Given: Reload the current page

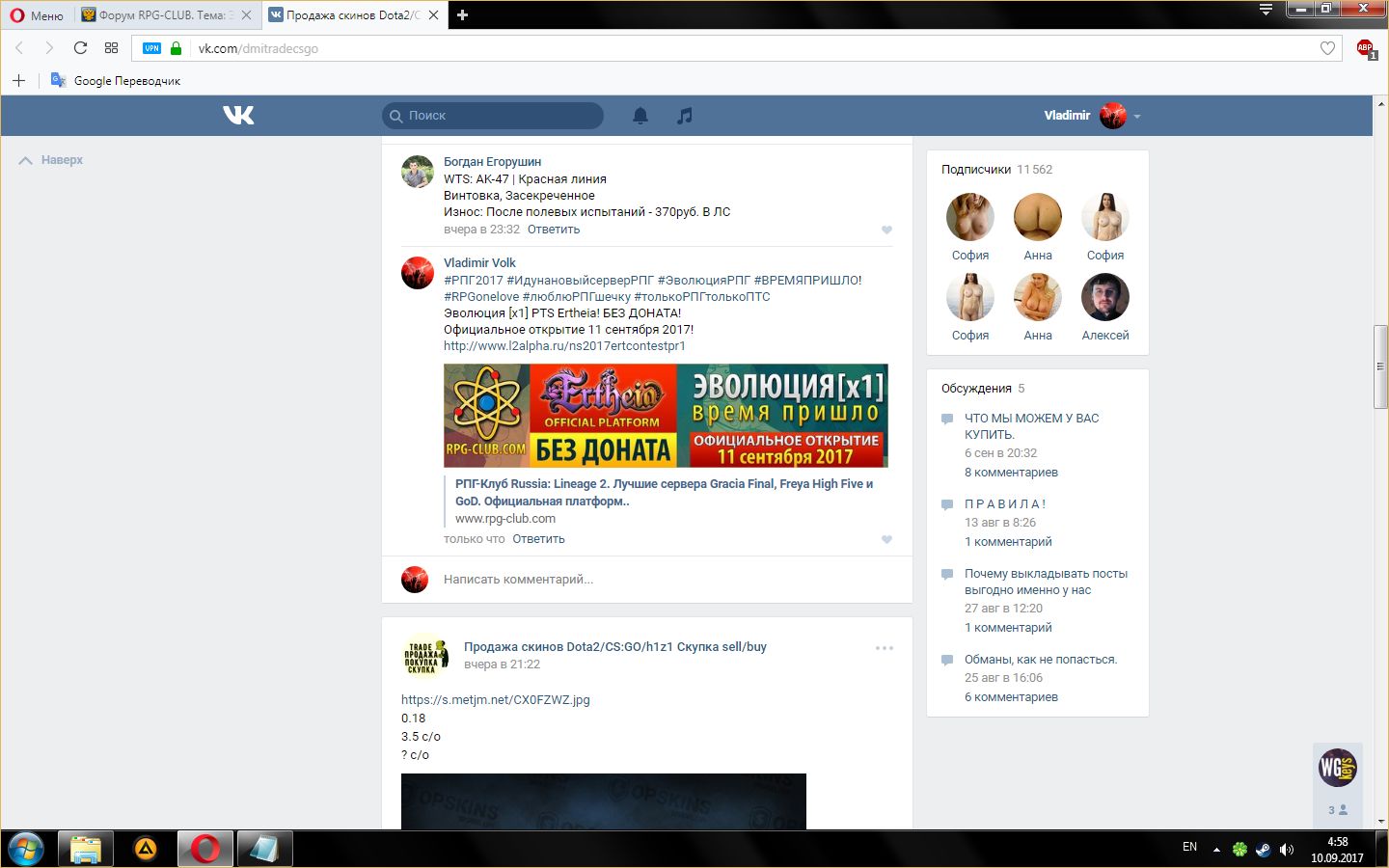Looking at the screenshot, I should click(80, 48).
